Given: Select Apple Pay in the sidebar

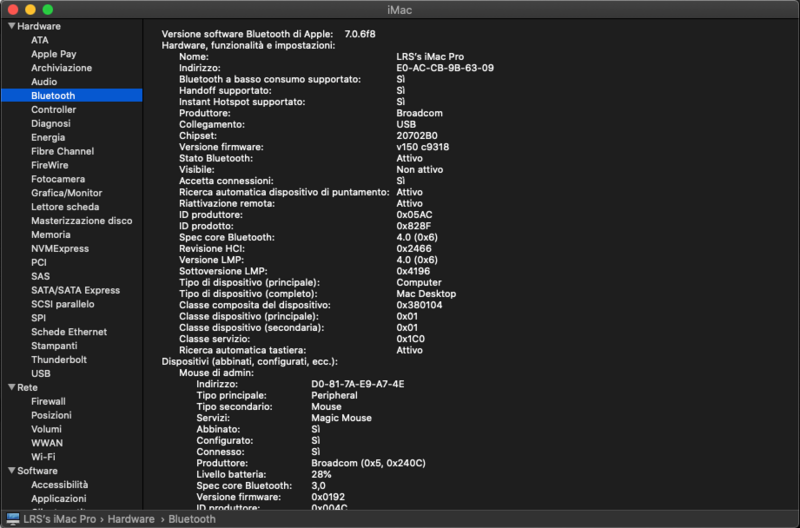Looking at the screenshot, I should (x=54, y=54).
